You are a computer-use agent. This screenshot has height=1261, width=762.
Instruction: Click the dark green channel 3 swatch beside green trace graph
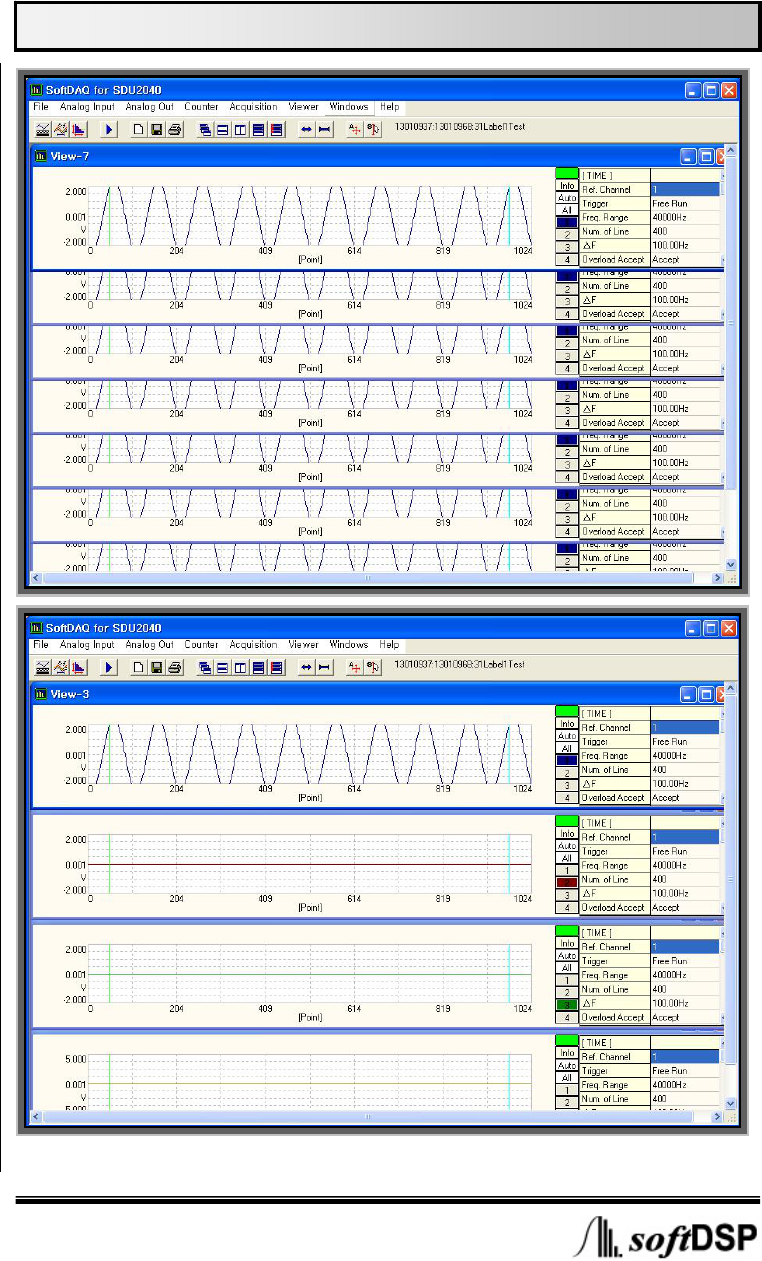(x=567, y=1004)
